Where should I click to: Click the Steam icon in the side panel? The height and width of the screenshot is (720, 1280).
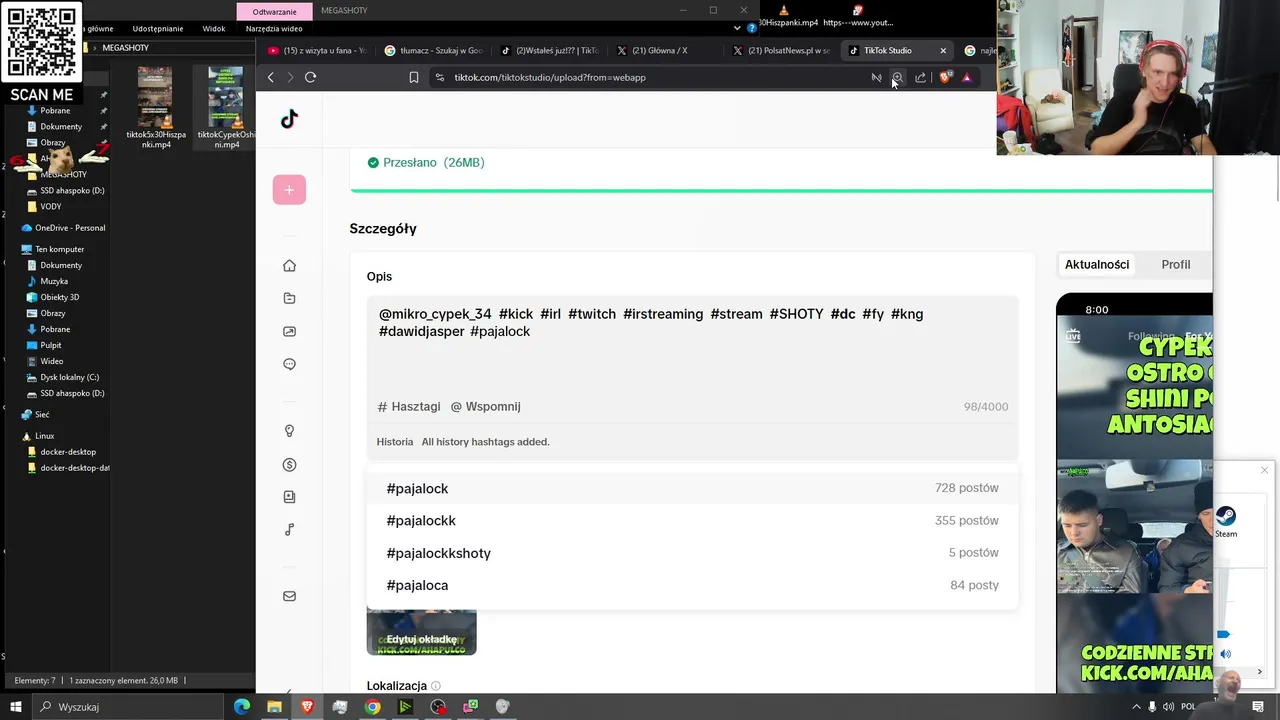click(1226, 521)
